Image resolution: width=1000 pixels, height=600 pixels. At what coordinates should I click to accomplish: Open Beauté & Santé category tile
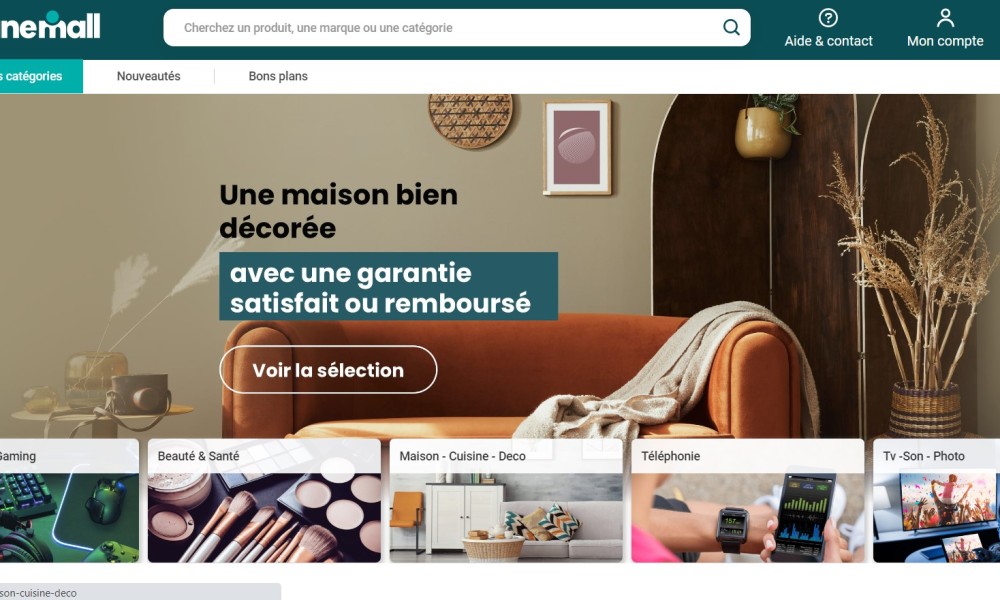(x=264, y=501)
